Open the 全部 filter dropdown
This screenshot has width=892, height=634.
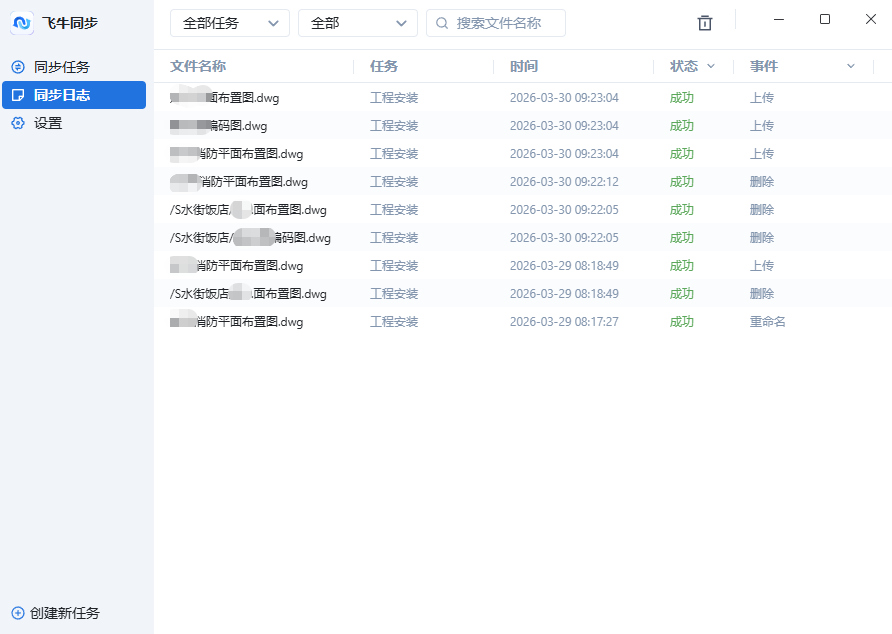358,23
